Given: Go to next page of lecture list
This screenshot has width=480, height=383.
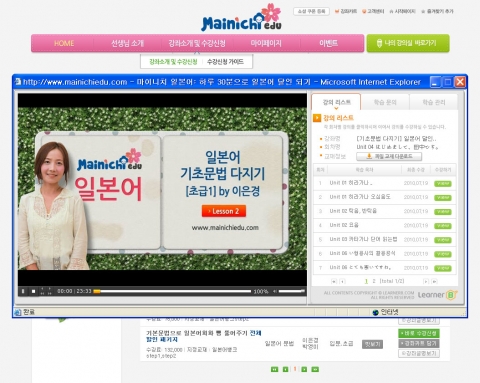Looking at the screenshot, I should tap(426, 282).
